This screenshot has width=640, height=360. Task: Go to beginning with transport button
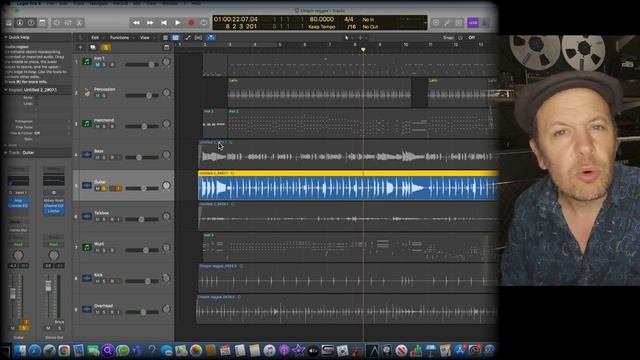tap(164, 23)
